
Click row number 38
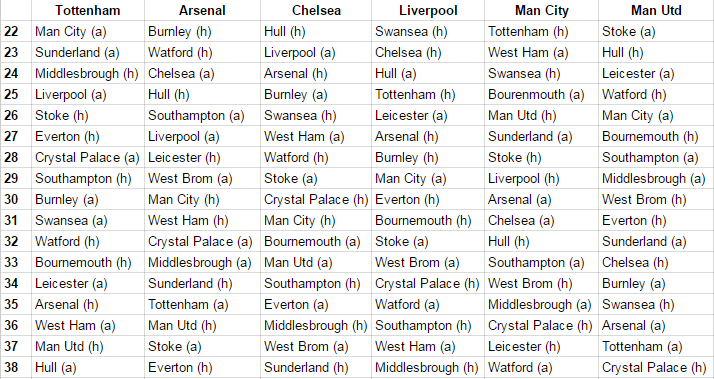click(x=16, y=368)
